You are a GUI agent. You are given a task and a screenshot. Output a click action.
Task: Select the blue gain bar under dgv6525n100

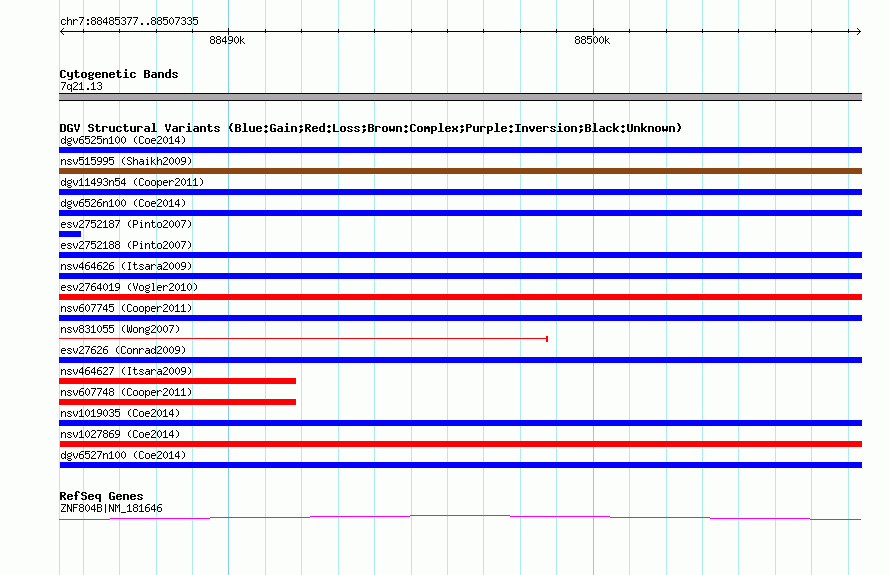(x=460, y=150)
